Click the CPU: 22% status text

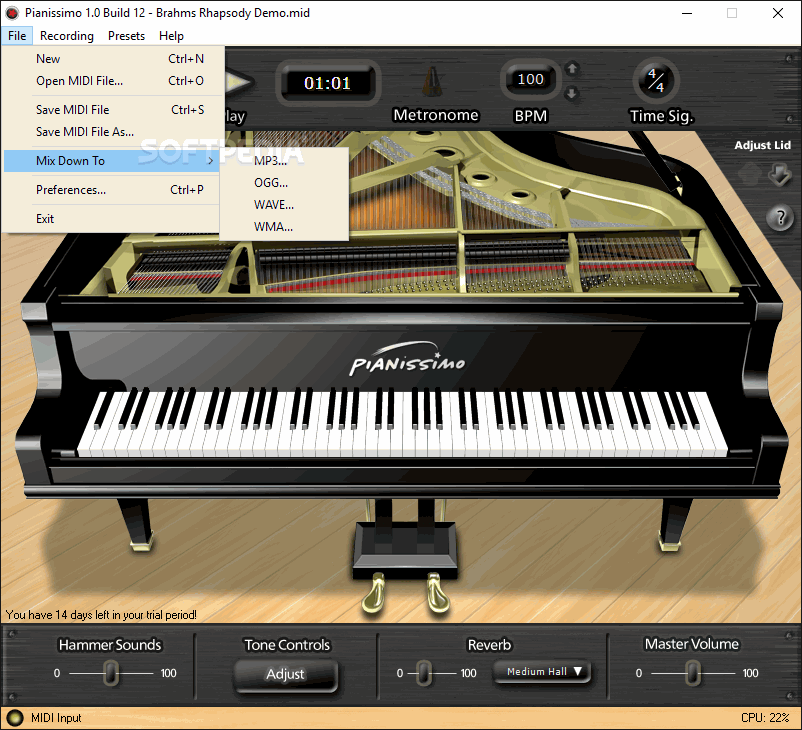pos(765,718)
